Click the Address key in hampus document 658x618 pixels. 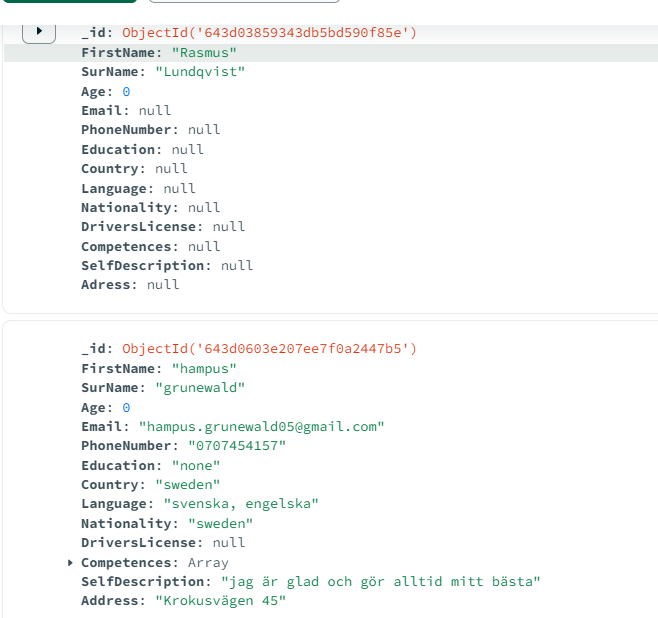coord(110,601)
